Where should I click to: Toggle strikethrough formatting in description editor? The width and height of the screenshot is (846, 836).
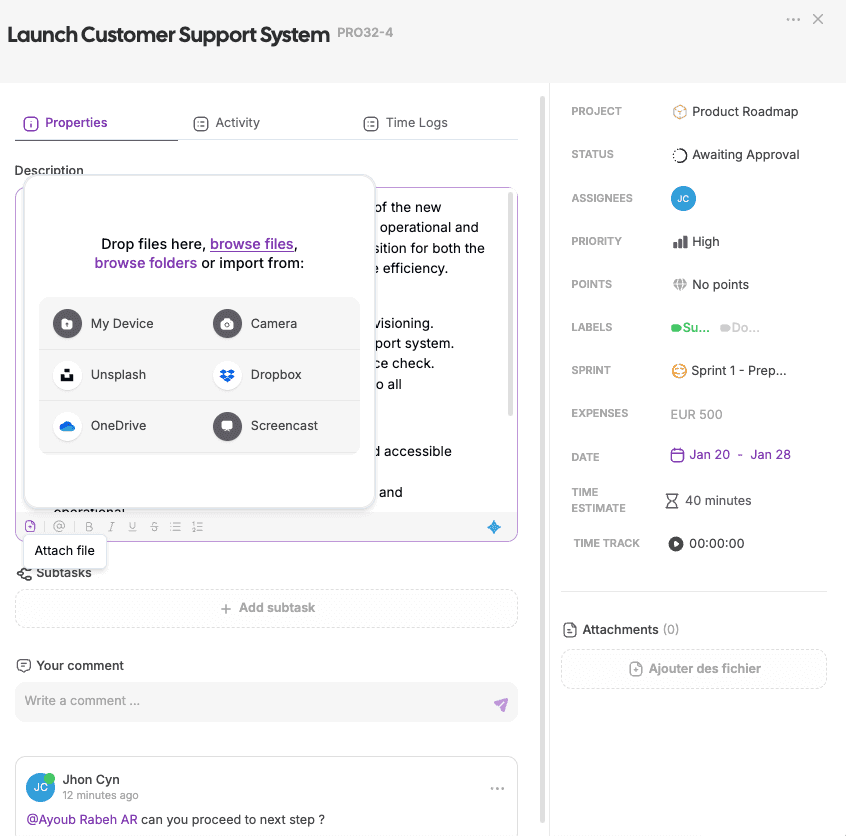(x=154, y=527)
